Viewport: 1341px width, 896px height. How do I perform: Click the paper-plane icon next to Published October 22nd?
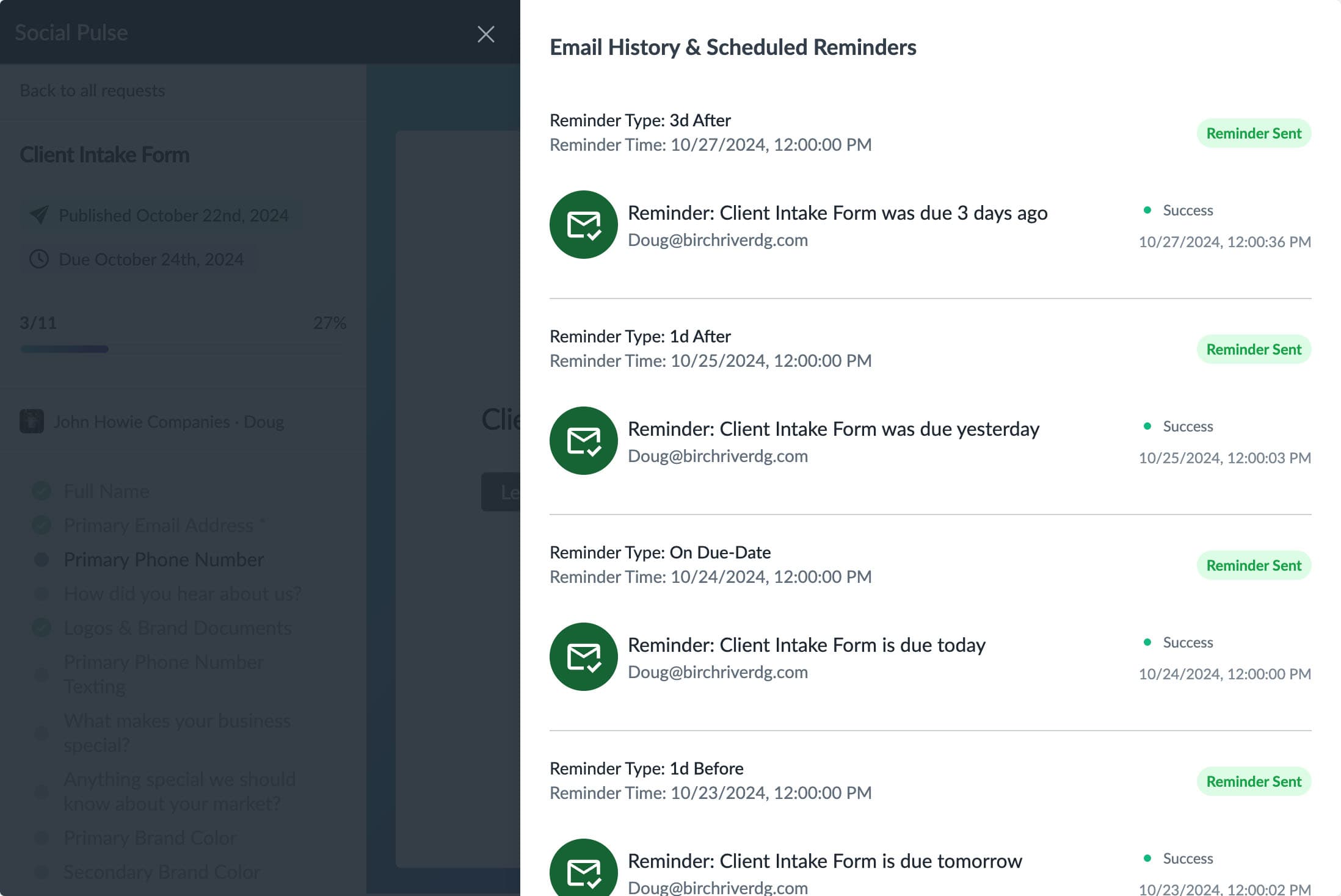[x=38, y=215]
